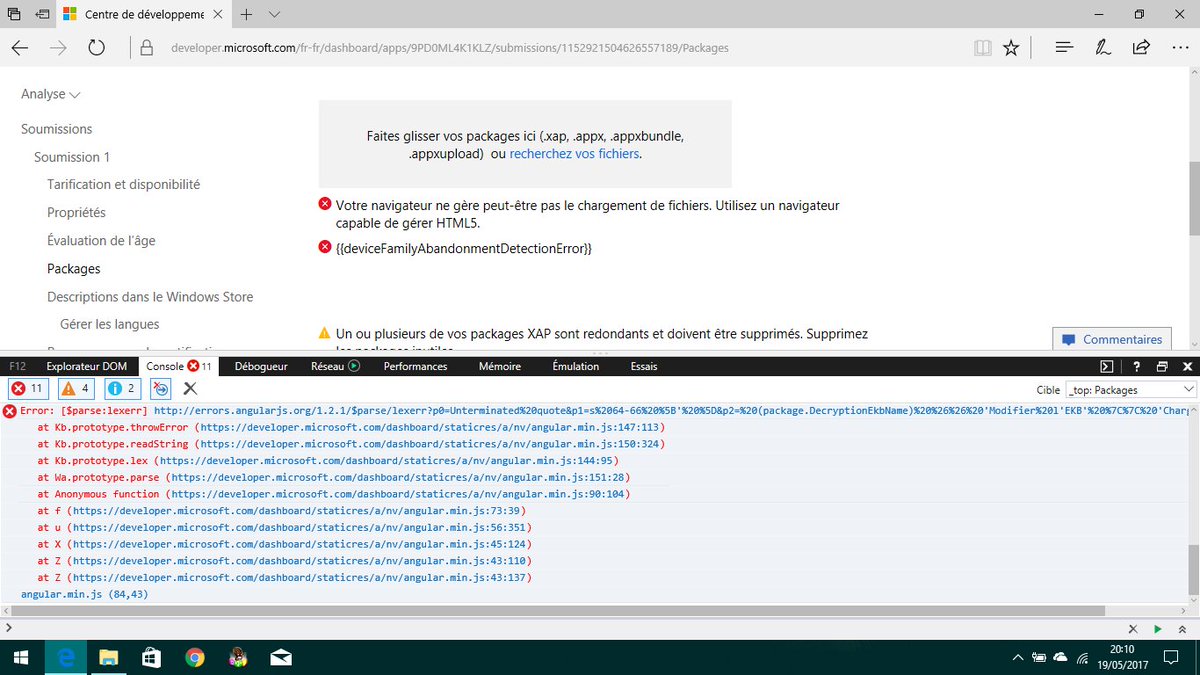This screenshot has width=1200, height=675.
Task: Open the Hub (three lines) icon
Action: pos(1065,48)
